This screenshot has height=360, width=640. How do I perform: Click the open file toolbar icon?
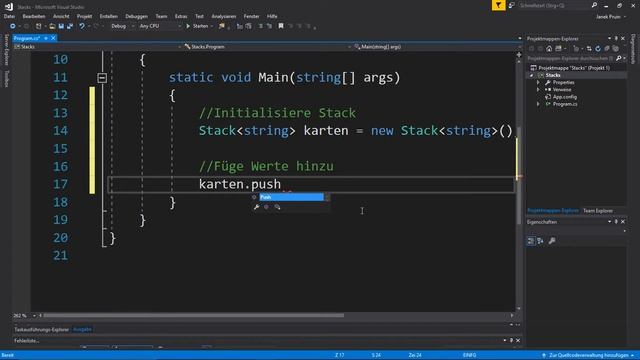pyautogui.click(x=52, y=26)
